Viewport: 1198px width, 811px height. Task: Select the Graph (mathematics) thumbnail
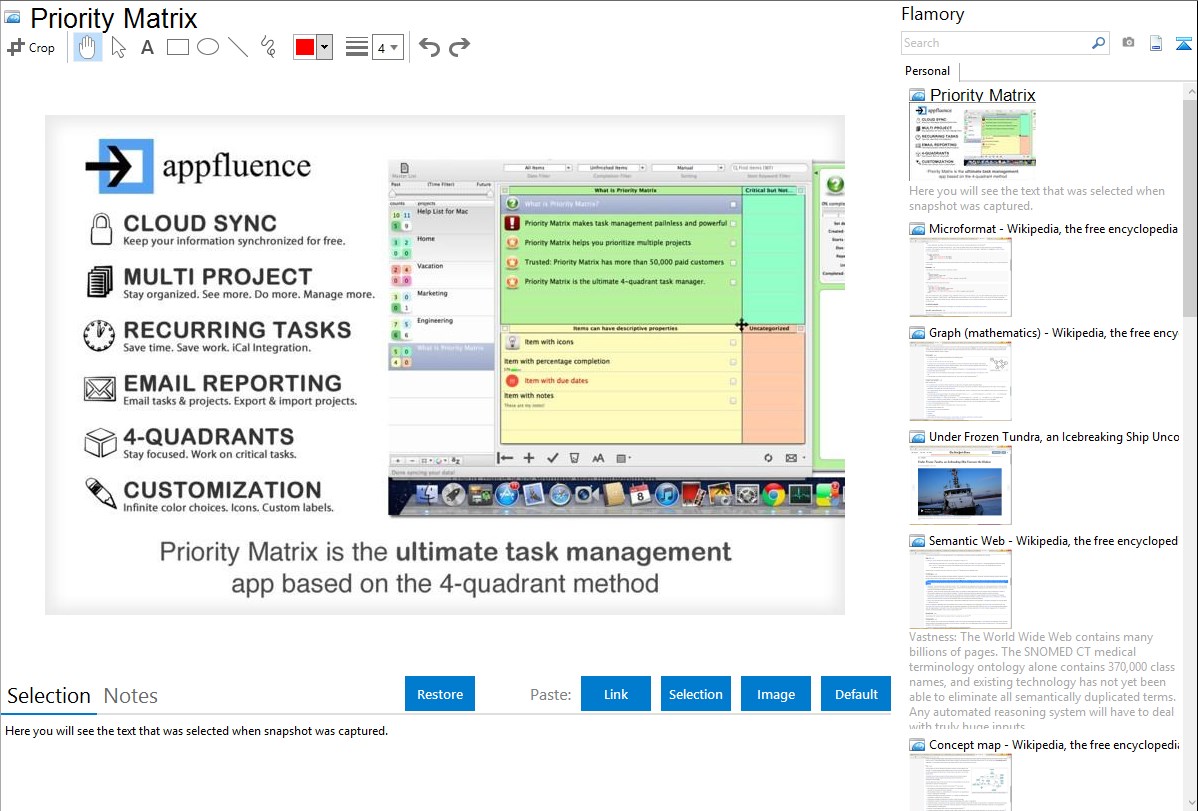(x=960, y=381)
